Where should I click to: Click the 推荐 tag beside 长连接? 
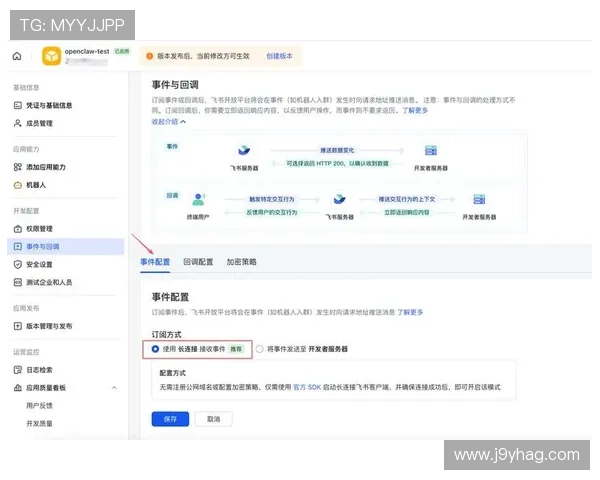click(236, 349)
